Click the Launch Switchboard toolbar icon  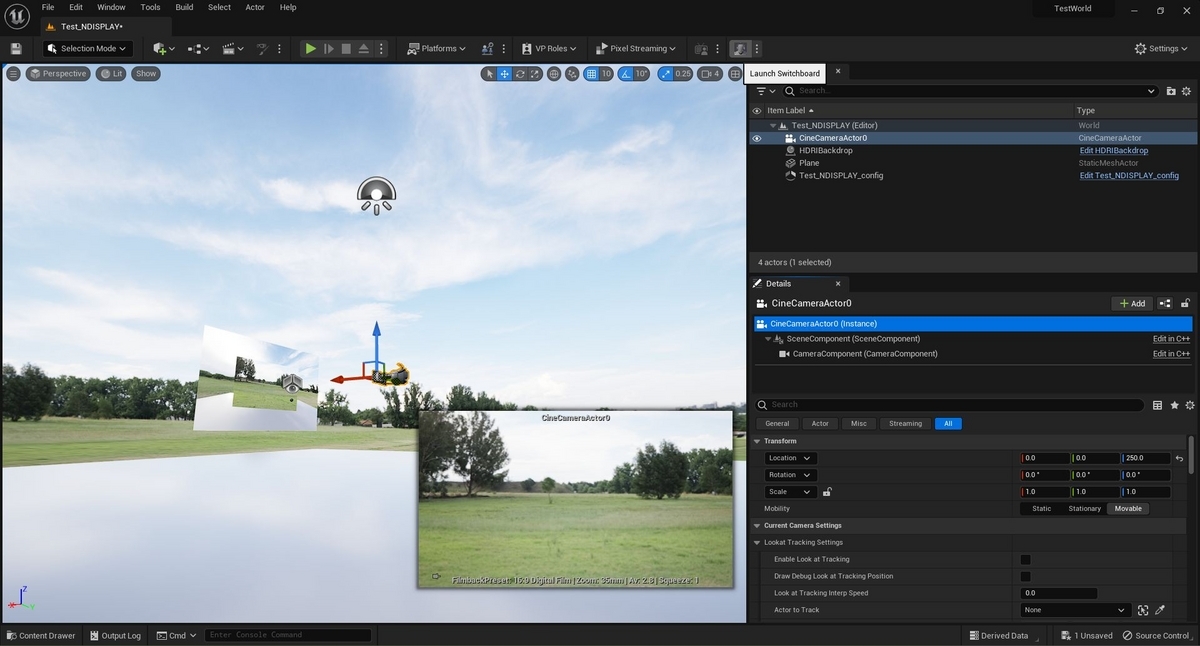click(740, 48)
